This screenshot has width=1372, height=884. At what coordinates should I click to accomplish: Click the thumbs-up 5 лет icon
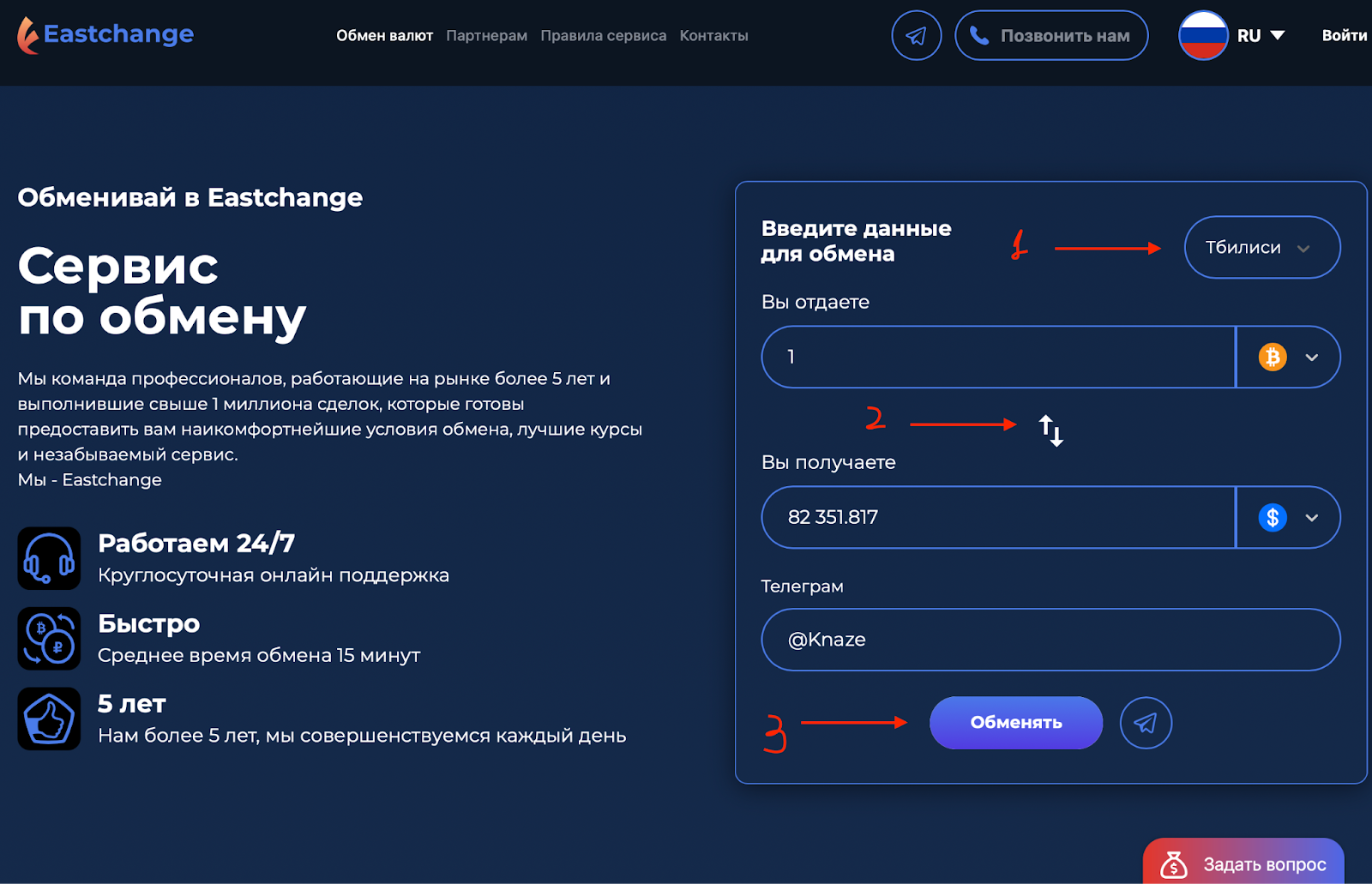[x=49, y=719]
